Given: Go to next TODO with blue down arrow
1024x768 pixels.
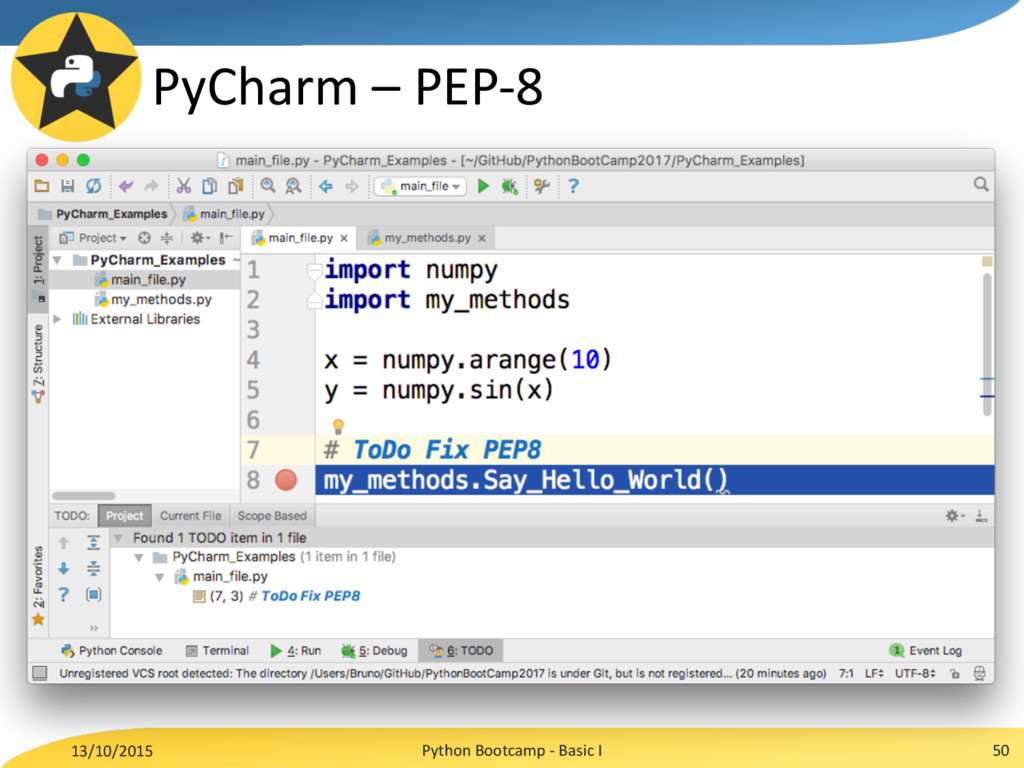Looking at the screenshot, I should pos(63,568).
